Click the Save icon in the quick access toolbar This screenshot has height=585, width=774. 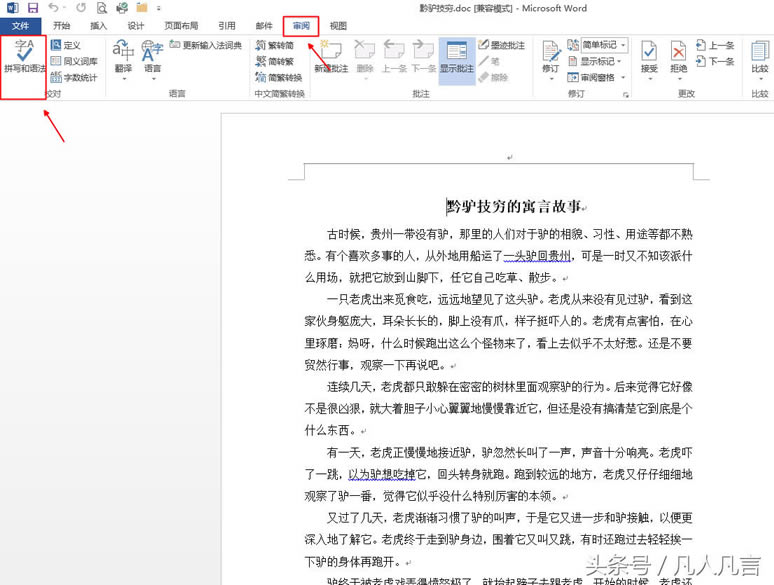(x=33, y=8)
